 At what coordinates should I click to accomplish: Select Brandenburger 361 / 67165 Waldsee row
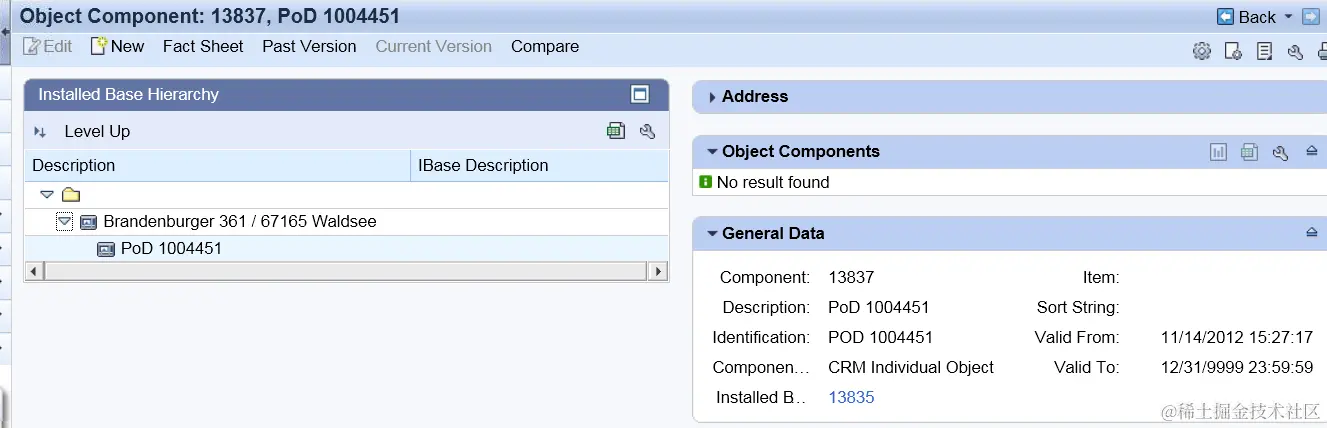click(346, 222)
